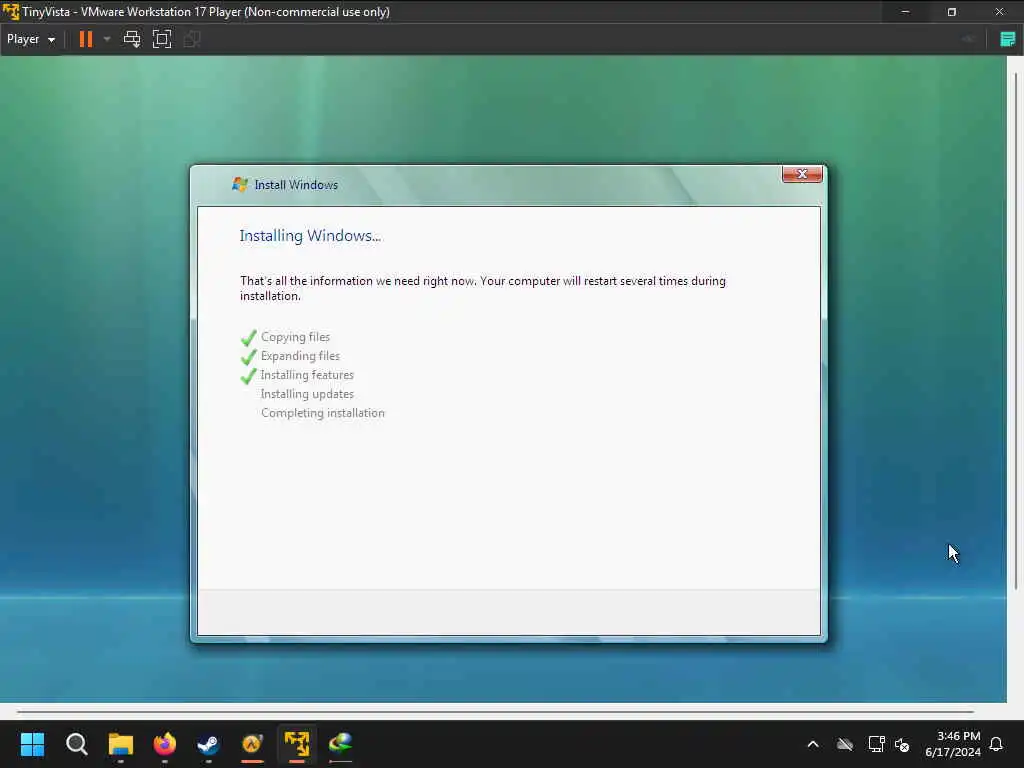
Task: Show hidden system tray icons
Action: tap(813, 744)
